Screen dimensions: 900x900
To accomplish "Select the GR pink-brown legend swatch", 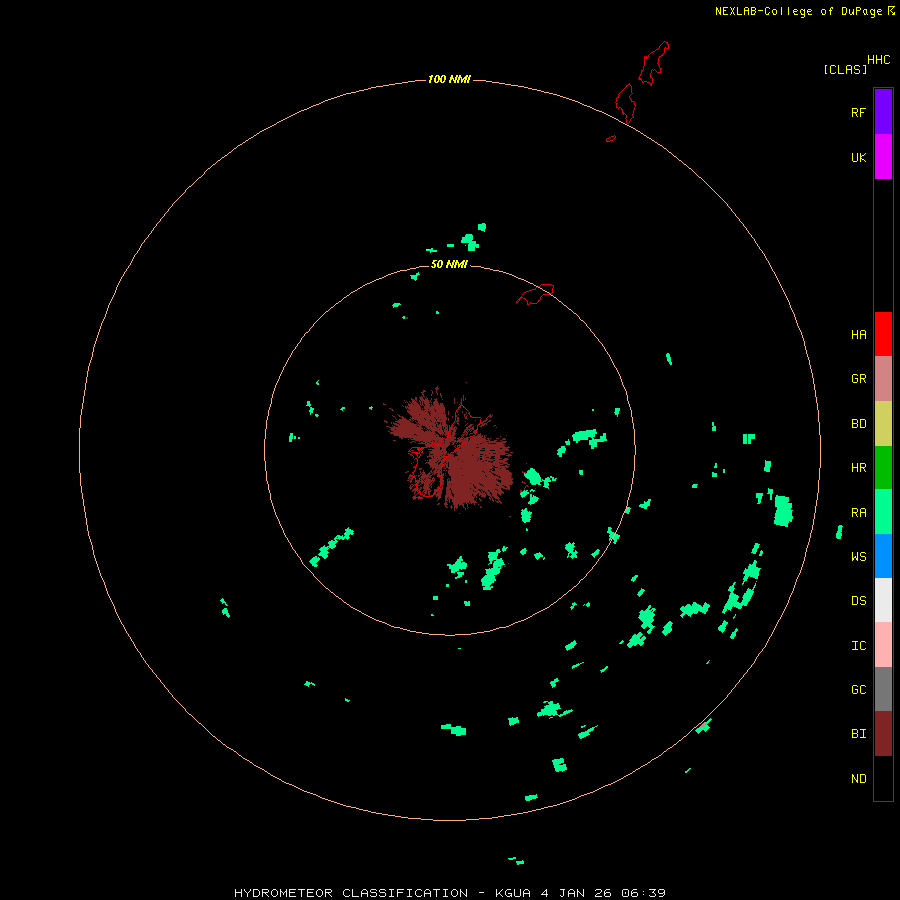I will [883, 379].
